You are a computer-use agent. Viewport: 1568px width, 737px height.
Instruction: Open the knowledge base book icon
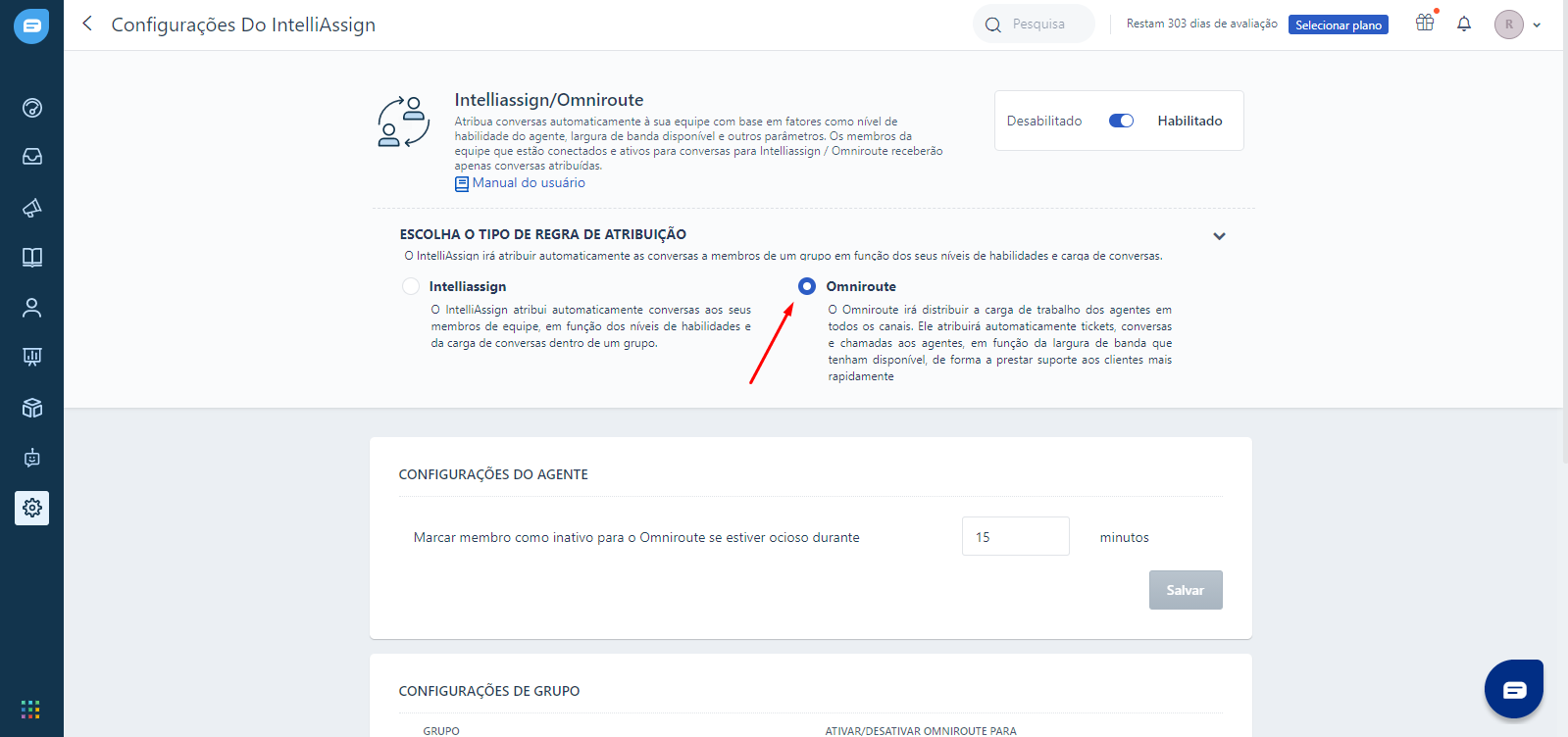pyautogui.click(x=32, y=257)
